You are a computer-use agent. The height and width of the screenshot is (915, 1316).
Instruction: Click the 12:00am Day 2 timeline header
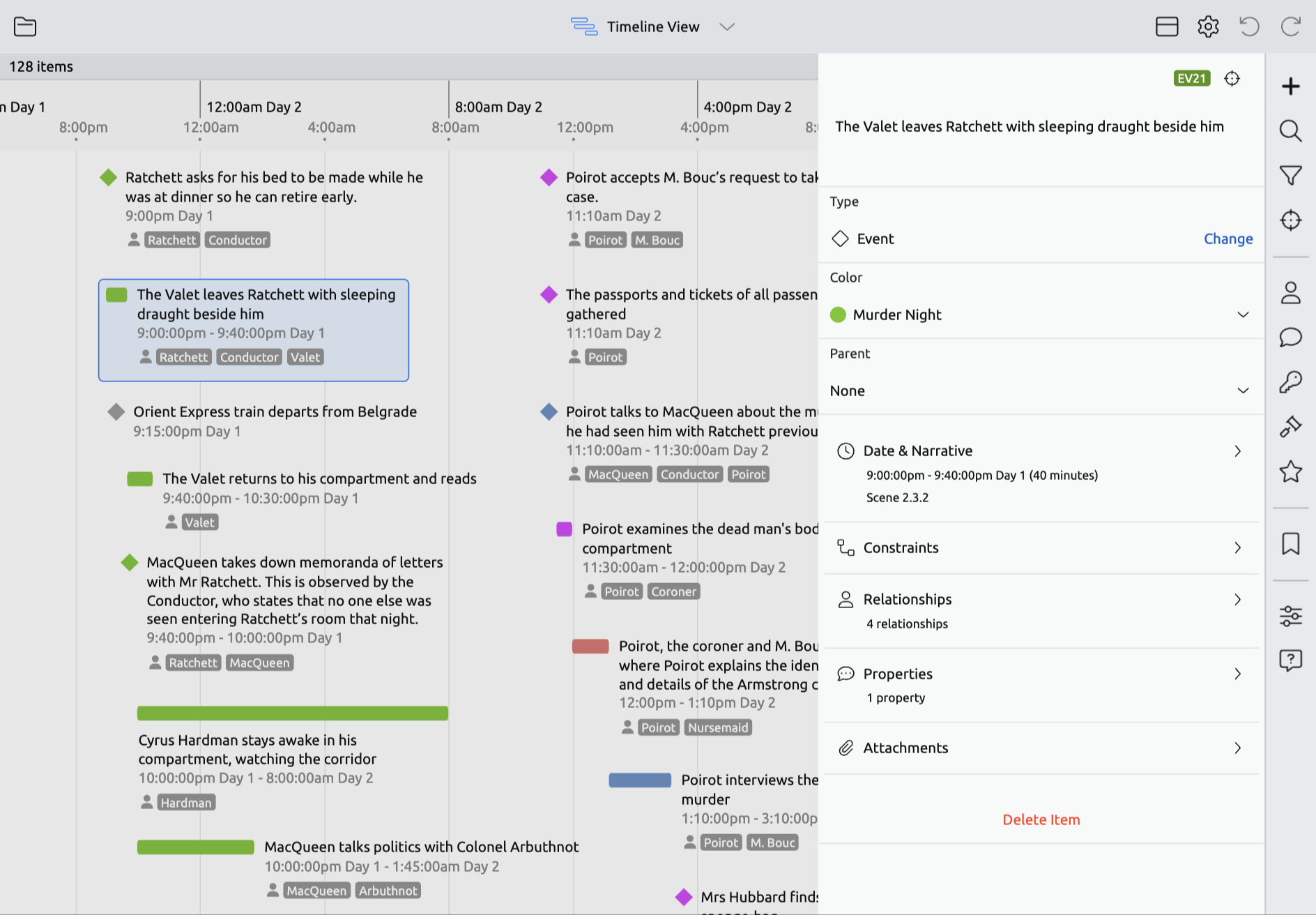click(254, 107)
